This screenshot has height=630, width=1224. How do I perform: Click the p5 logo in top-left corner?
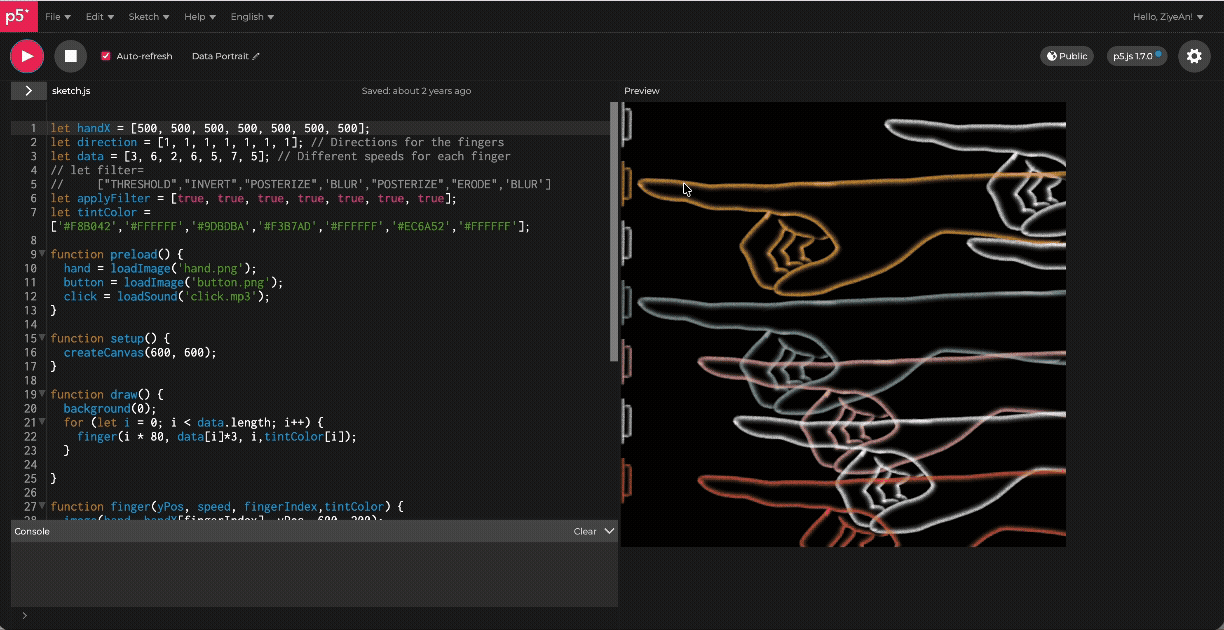[19, 16]
